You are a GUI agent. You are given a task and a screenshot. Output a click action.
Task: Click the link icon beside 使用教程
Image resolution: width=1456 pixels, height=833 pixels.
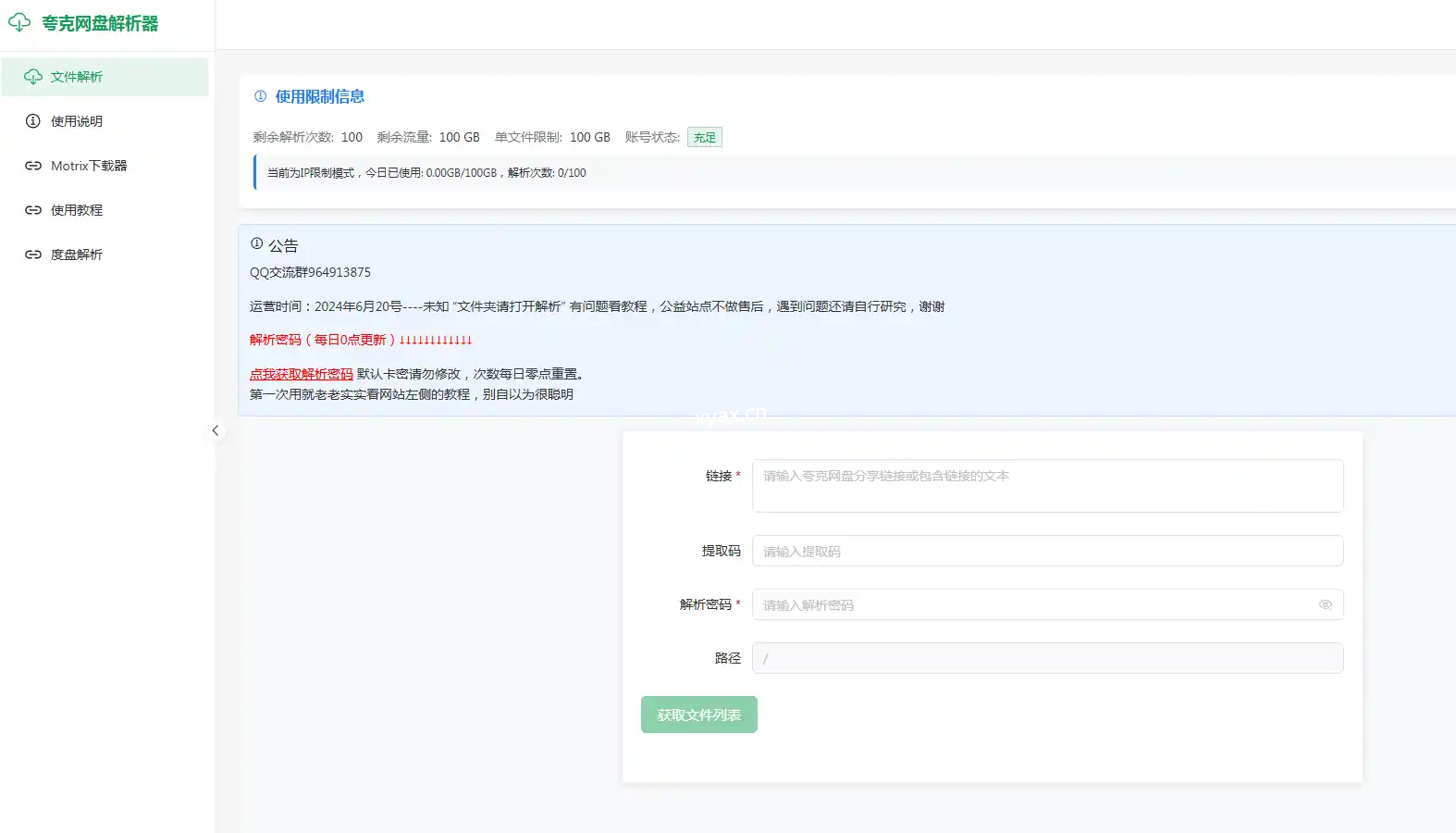(33, 210)
